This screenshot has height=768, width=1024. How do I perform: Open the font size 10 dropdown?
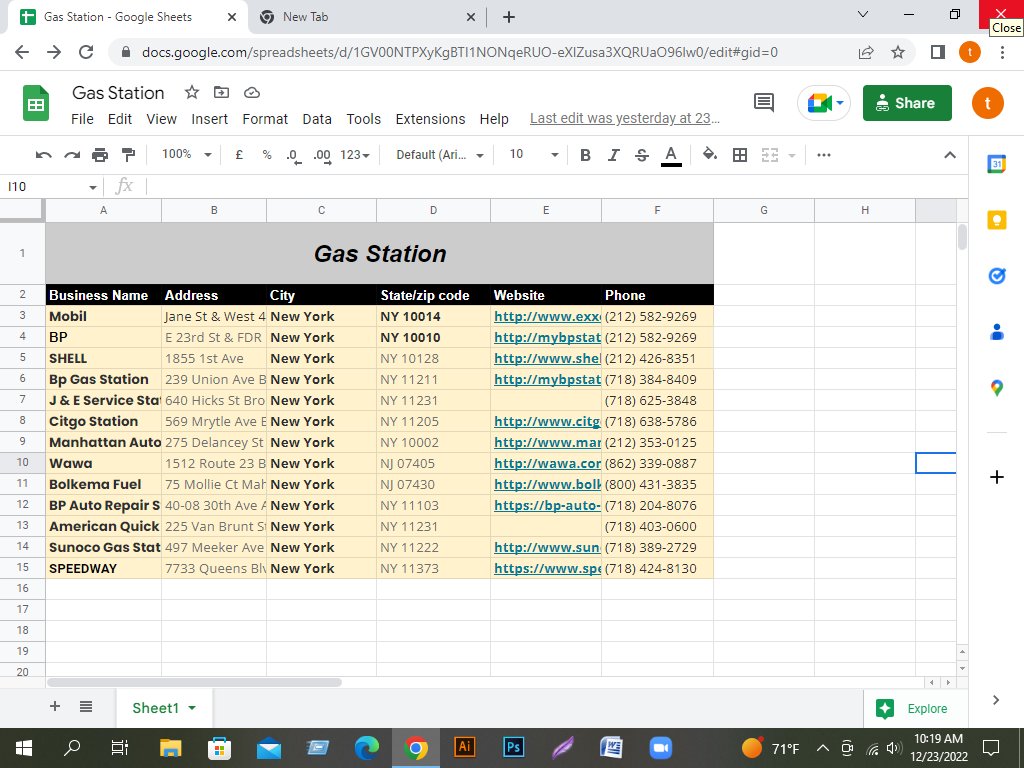(534, 155)
